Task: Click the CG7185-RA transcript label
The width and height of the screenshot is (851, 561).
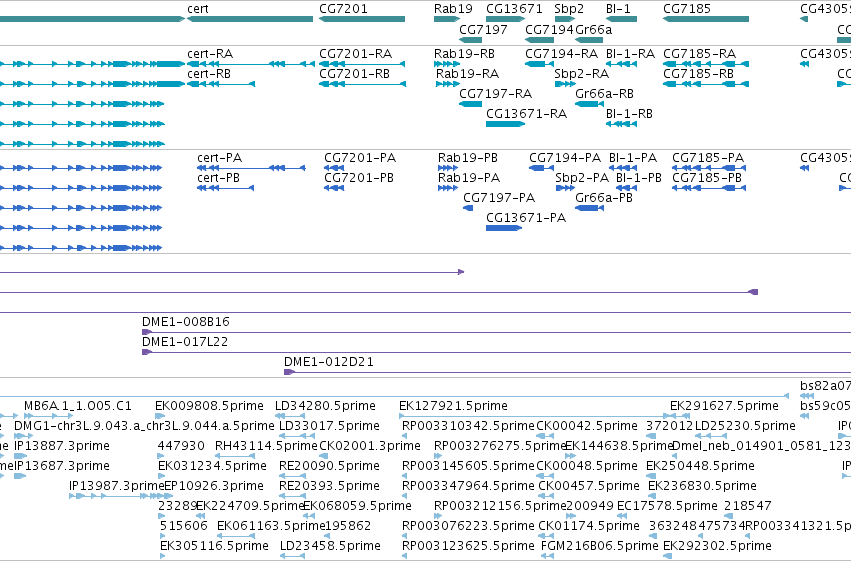Action: [700, 54]
